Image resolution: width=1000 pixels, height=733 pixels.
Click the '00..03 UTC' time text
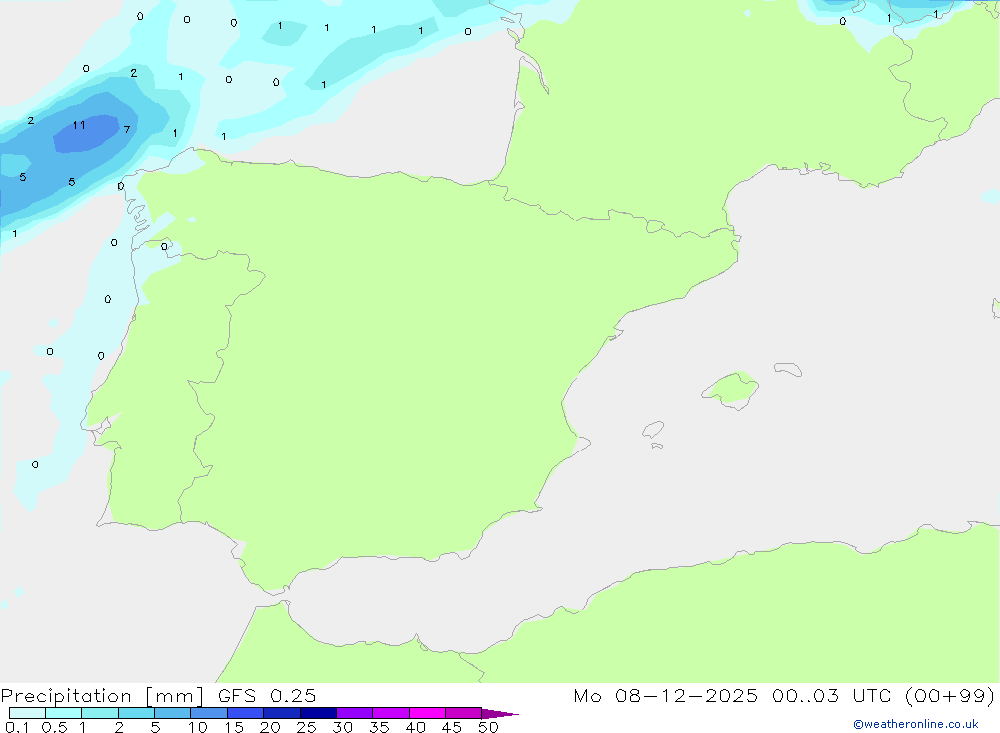point(832,696)
